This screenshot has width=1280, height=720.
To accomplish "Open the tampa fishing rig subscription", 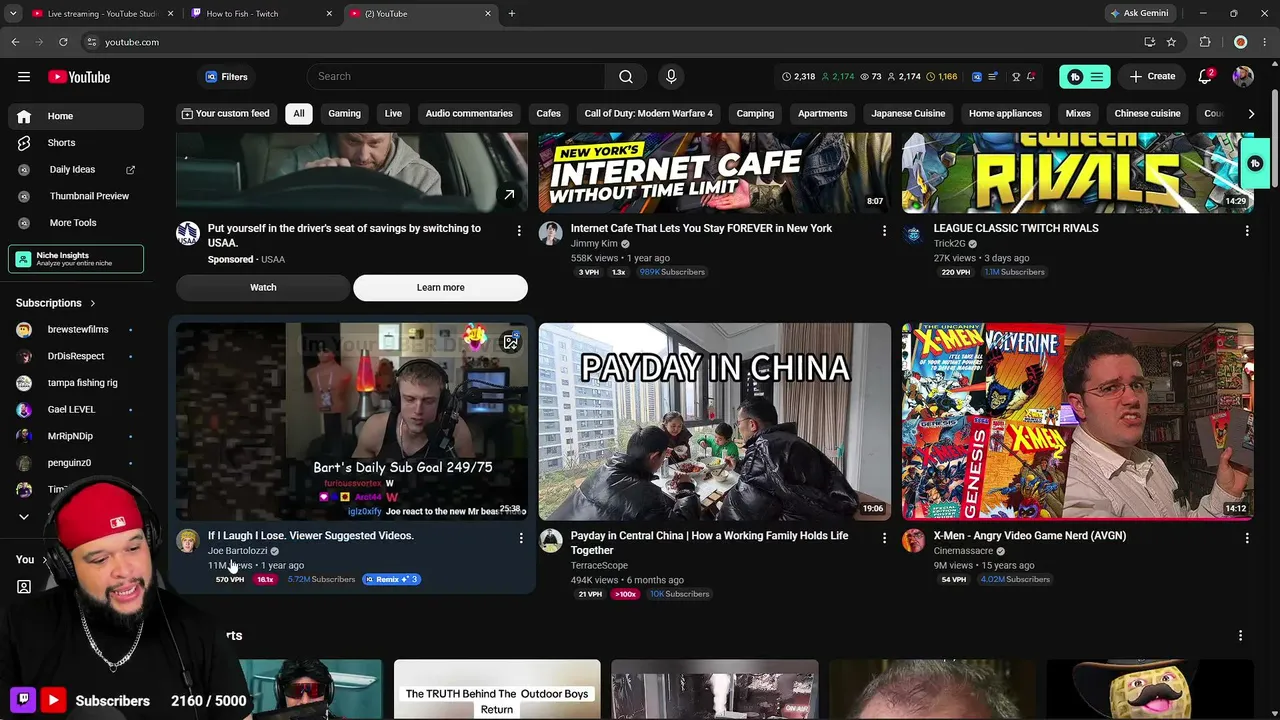I will [x=76, y=383].
